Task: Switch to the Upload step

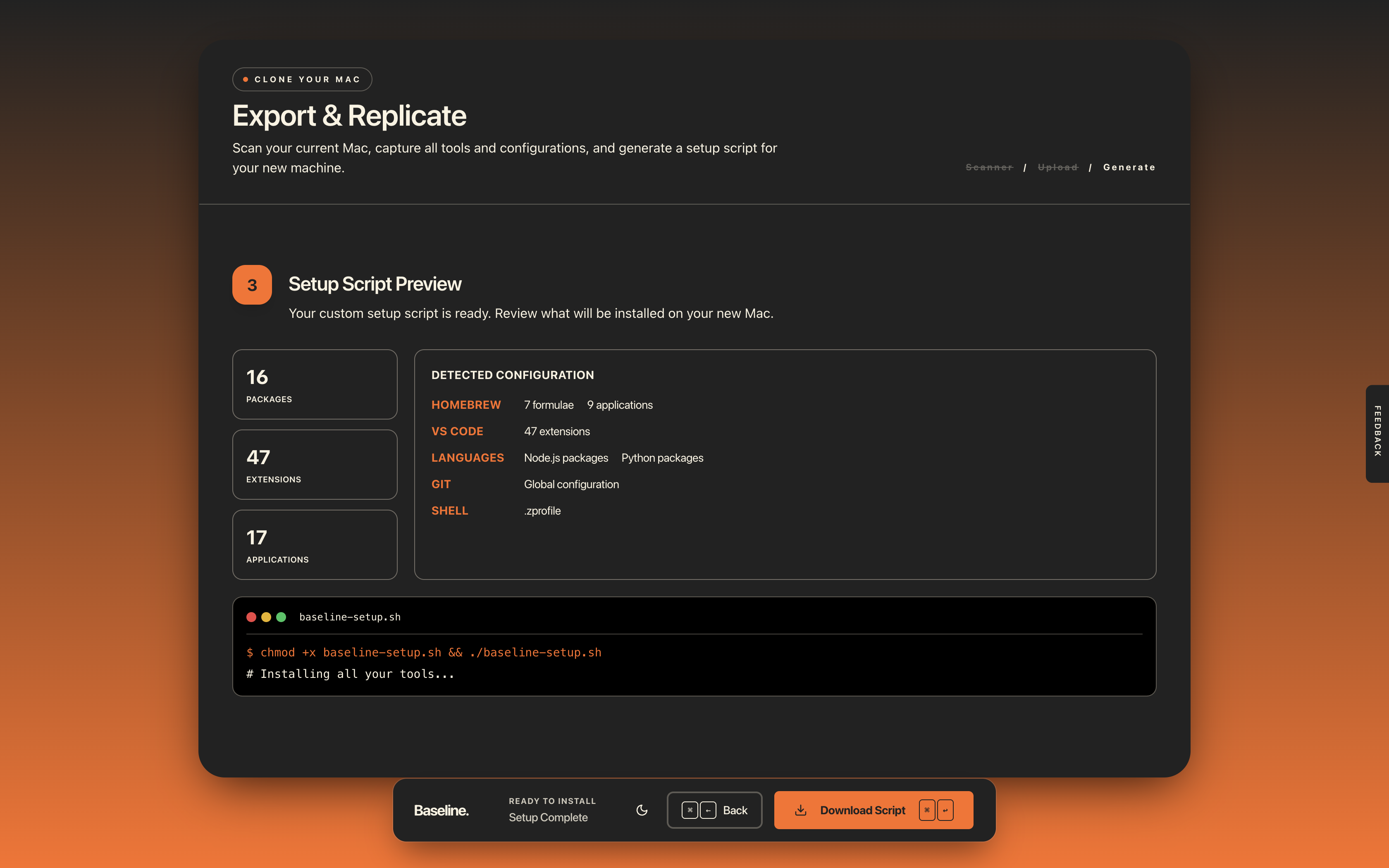Action: 1058,167
